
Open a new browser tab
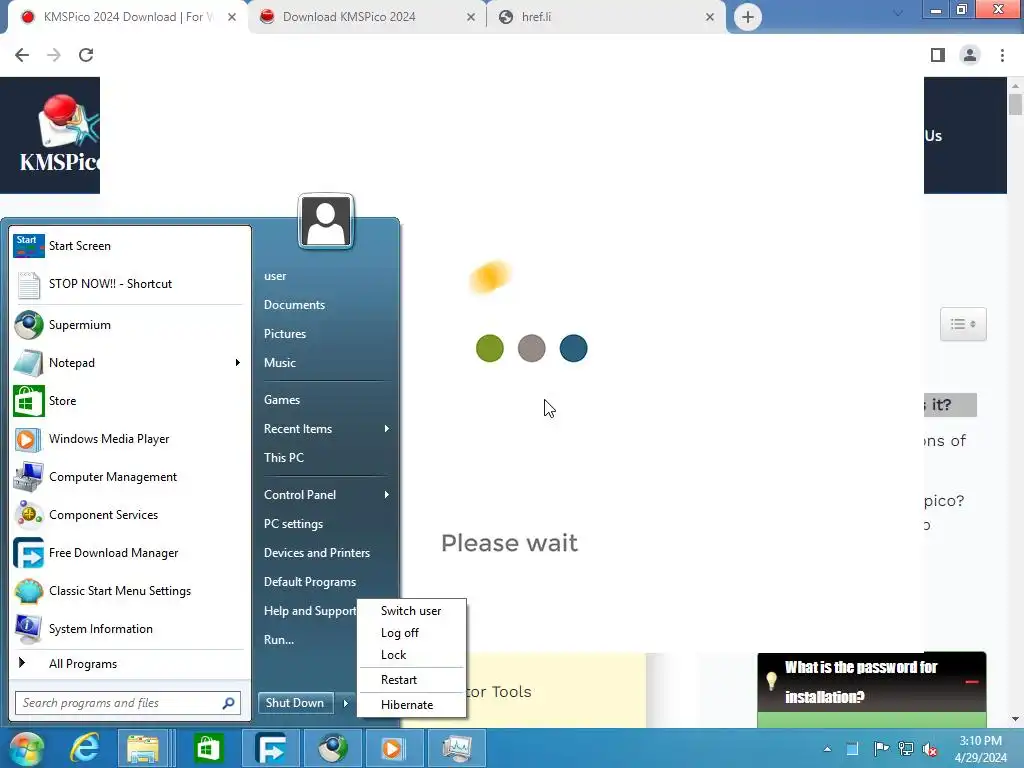click(748, 17)
